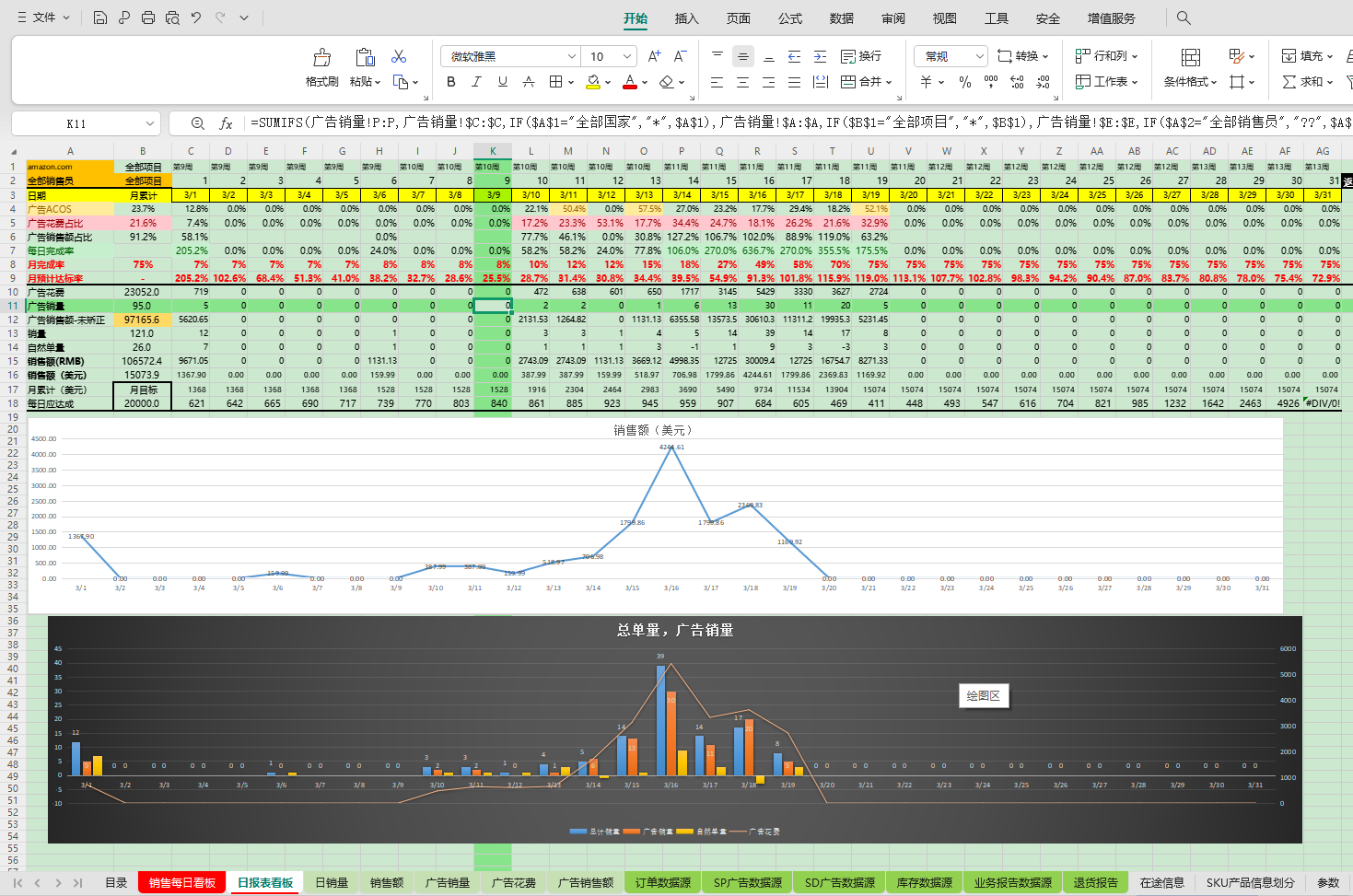This screenshot has height=896, width=1353.
Task: Toggle Underline formatting
Action: (502, 82)
